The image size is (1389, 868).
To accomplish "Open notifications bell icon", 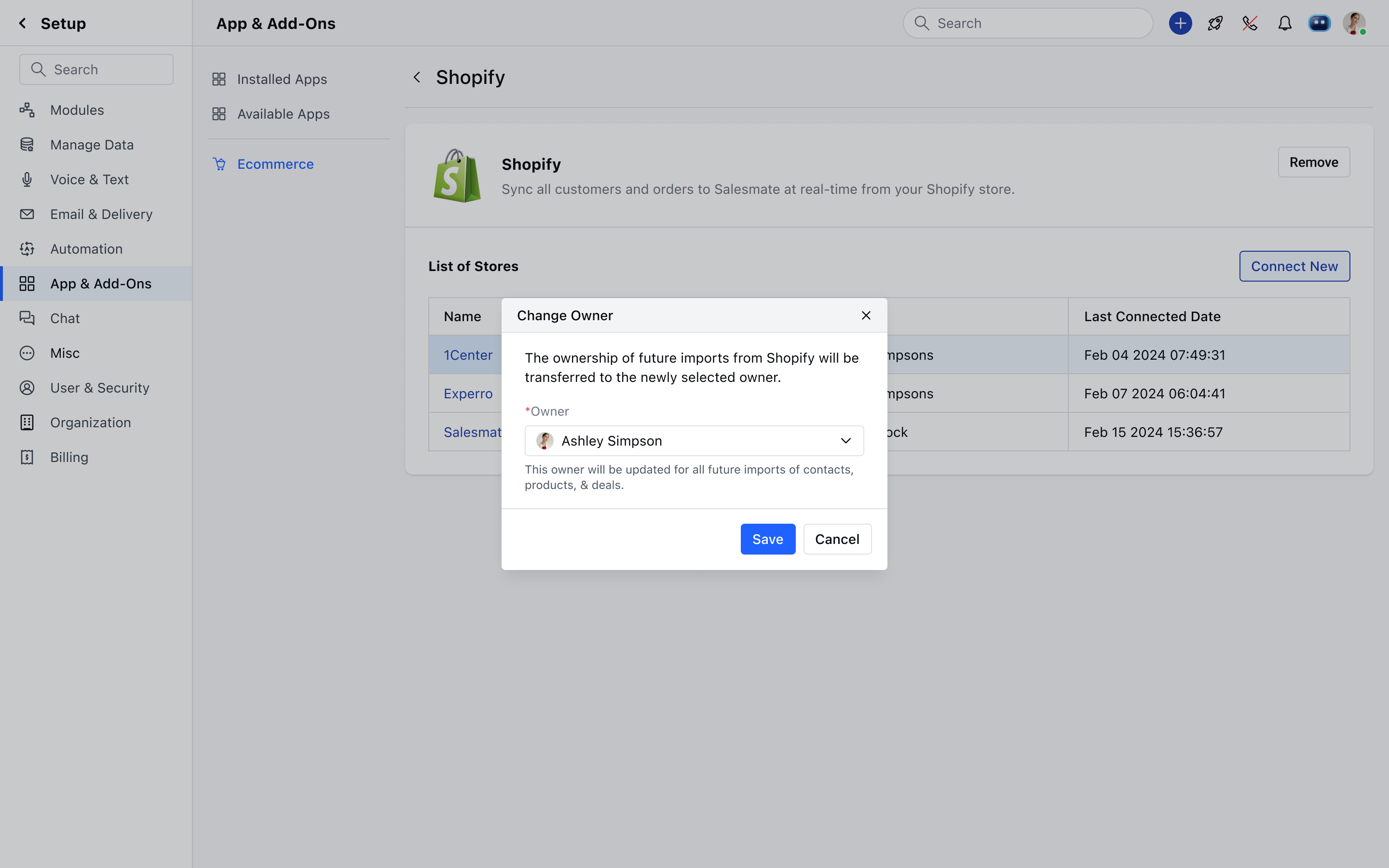I will [1284, 23].
